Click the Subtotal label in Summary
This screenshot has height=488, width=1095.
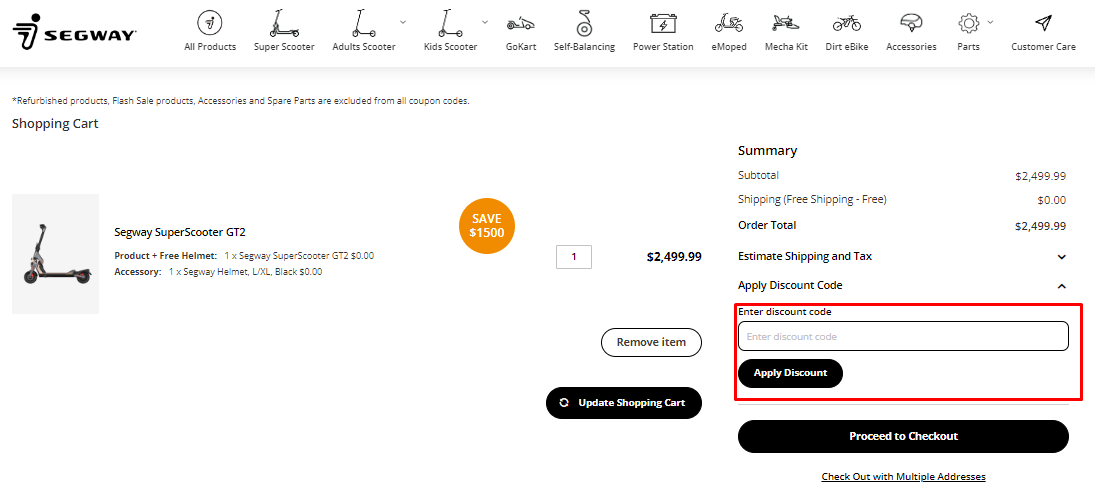tap(758, 175)
